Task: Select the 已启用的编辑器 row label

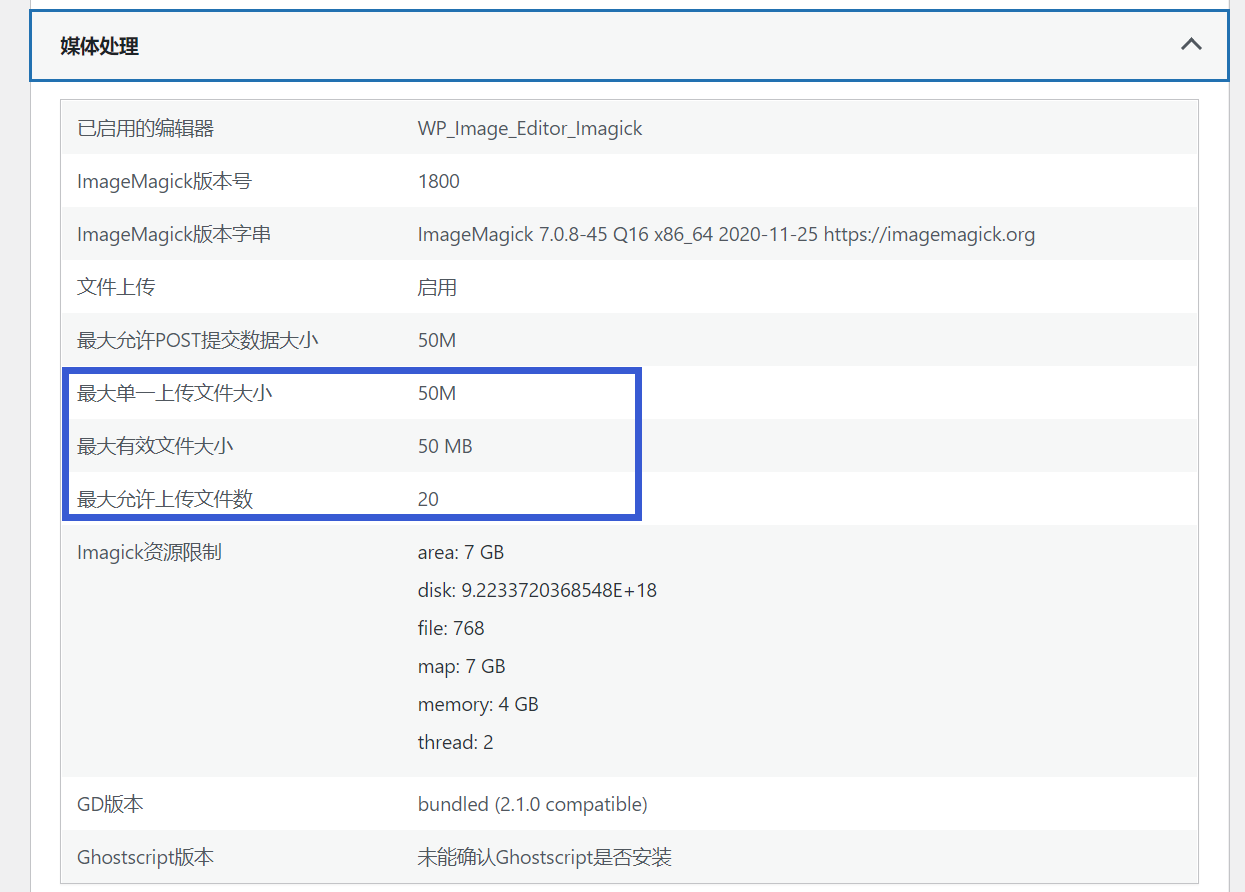Action: [x=145, y=128]
